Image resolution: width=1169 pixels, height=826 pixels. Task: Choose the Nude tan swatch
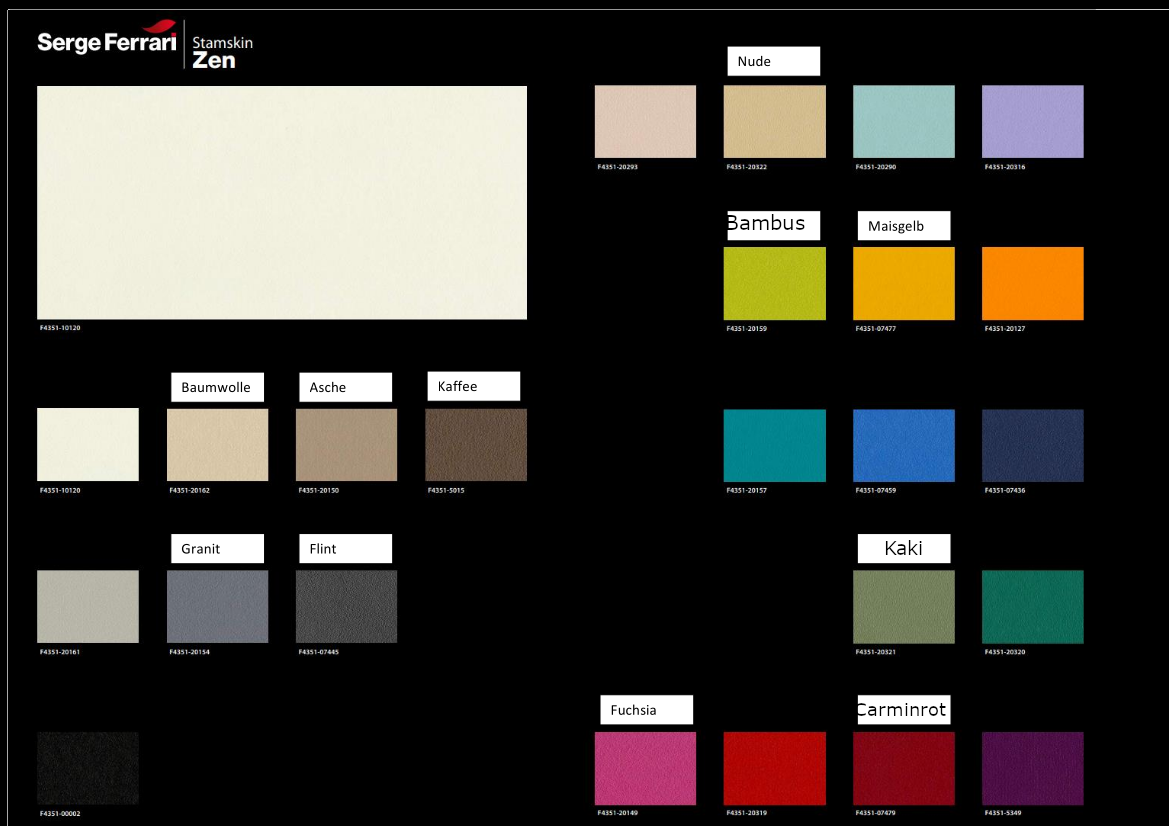[x=775, y=121]
